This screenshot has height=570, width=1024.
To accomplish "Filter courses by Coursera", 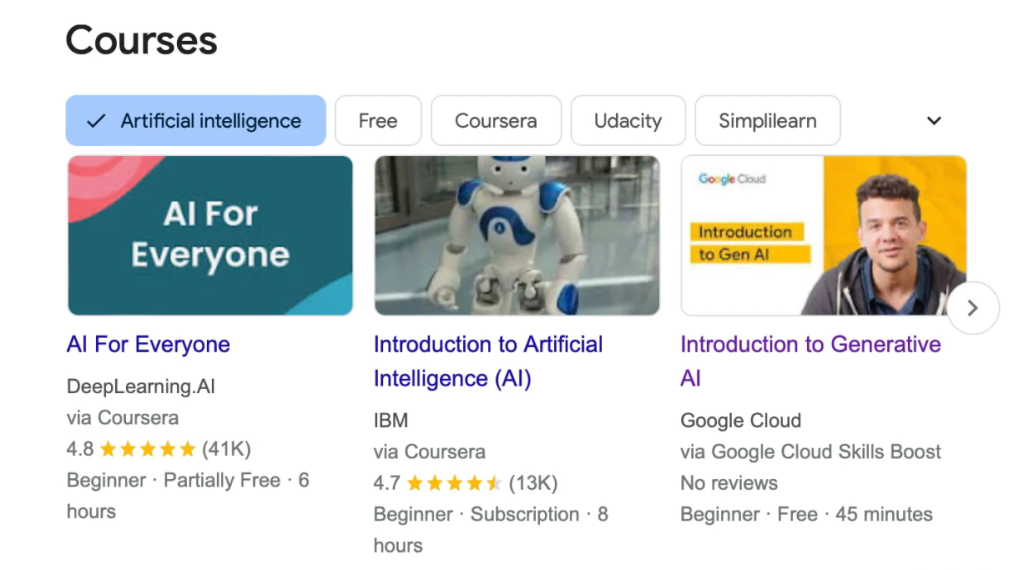I will [496, 121].
